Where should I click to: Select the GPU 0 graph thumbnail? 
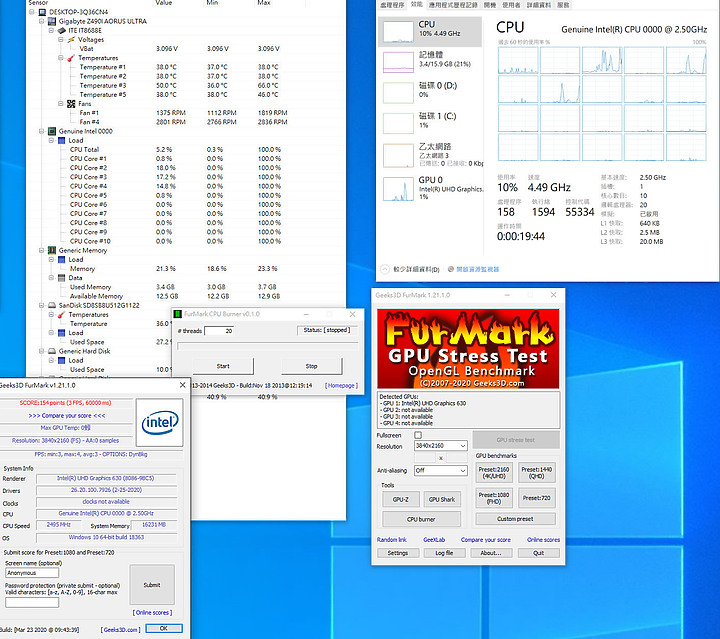click(x=398, y=189)
